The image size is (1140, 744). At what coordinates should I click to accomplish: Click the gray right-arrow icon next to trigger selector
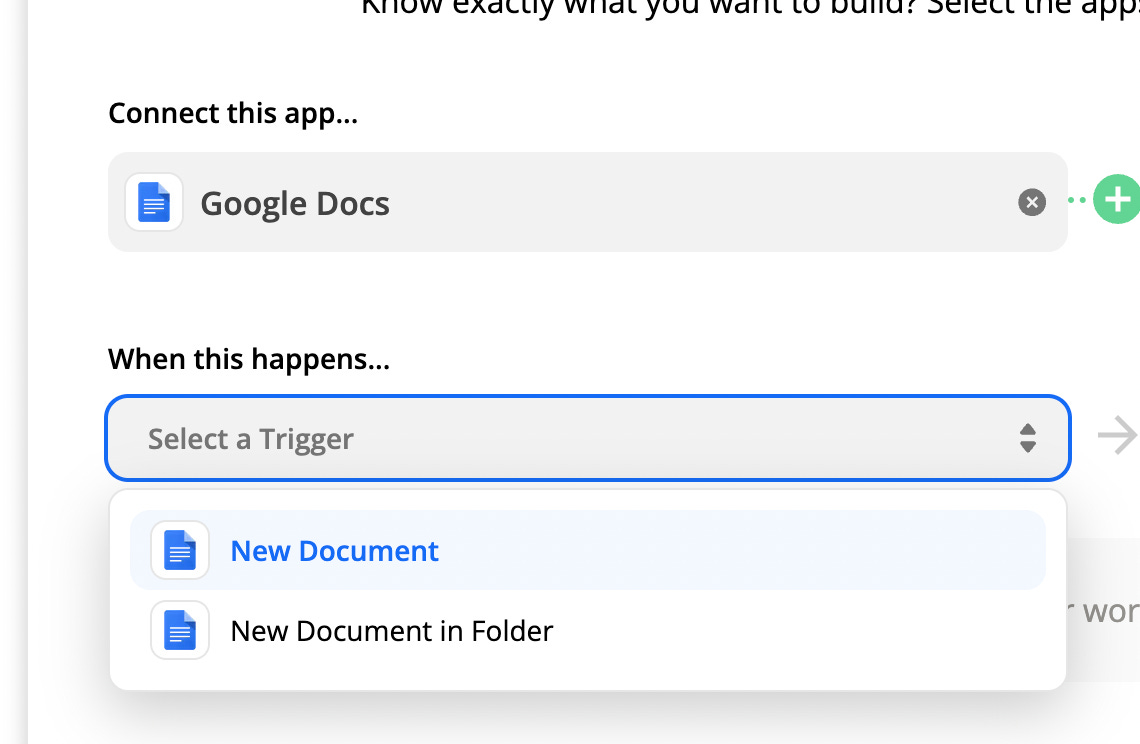1117,435
